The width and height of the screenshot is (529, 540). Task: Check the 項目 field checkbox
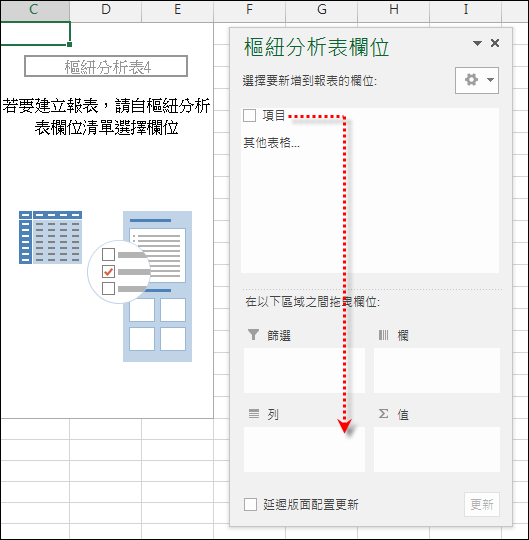pyautogui.click(x=249, y=115)
